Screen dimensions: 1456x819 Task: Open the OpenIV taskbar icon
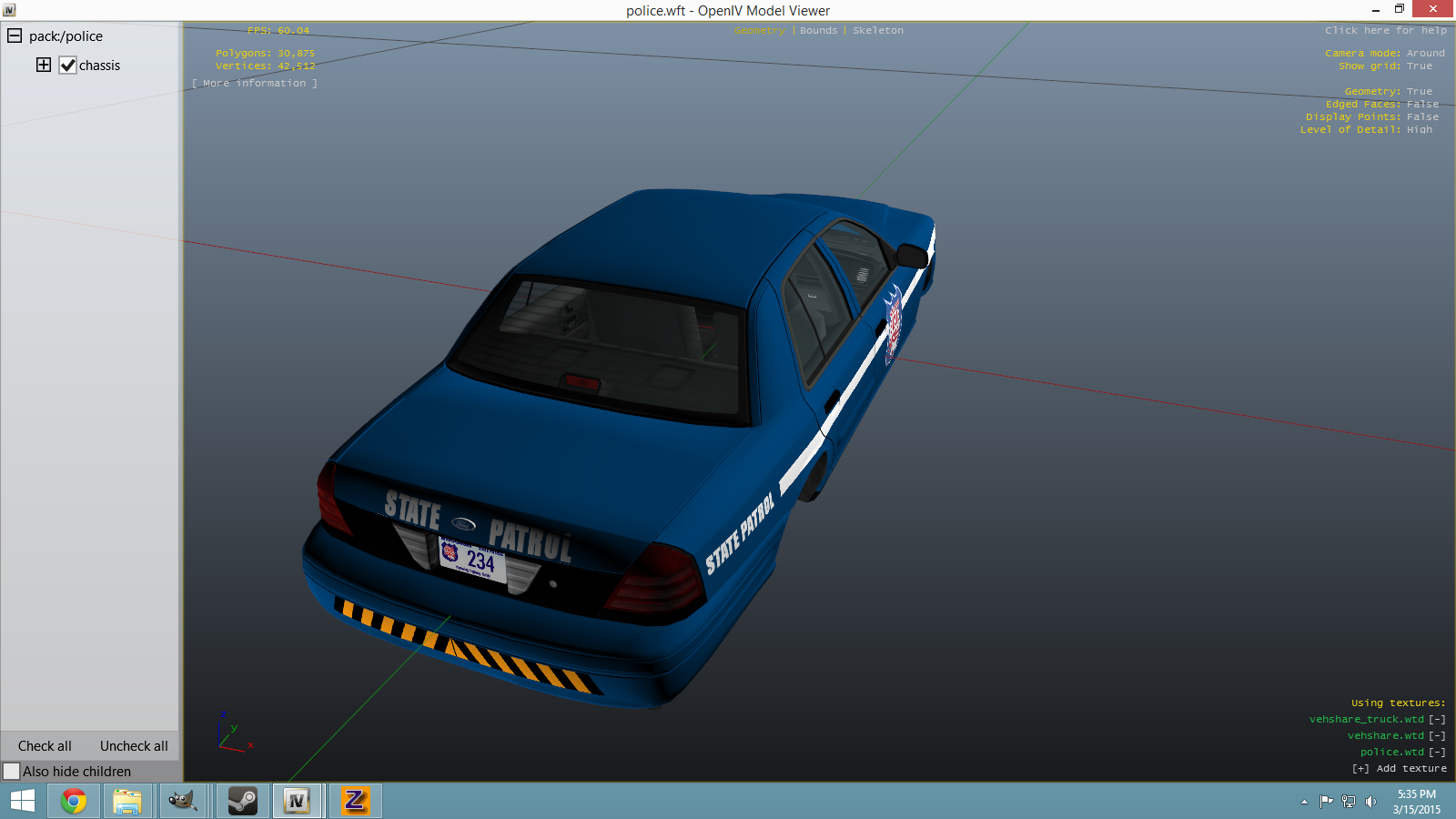pyautogui.click(x=297, y=801)
